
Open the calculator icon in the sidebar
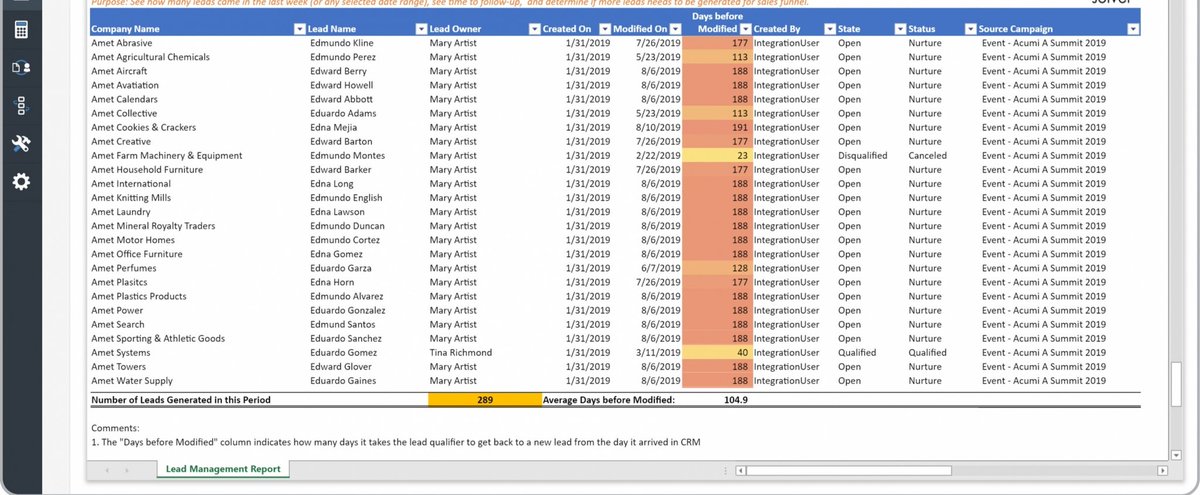pos(21,29)
